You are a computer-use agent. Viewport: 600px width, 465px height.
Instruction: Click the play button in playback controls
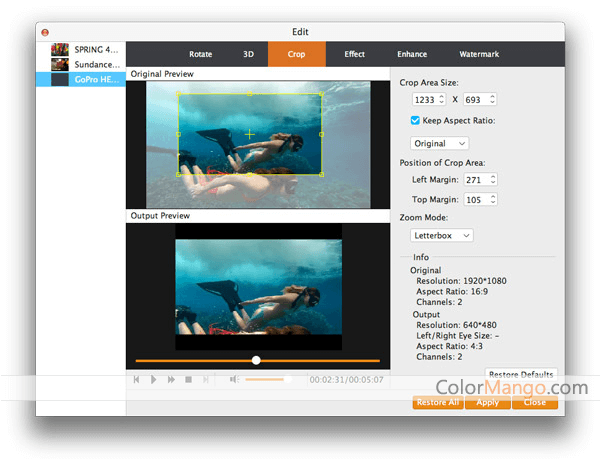(153, 380)
